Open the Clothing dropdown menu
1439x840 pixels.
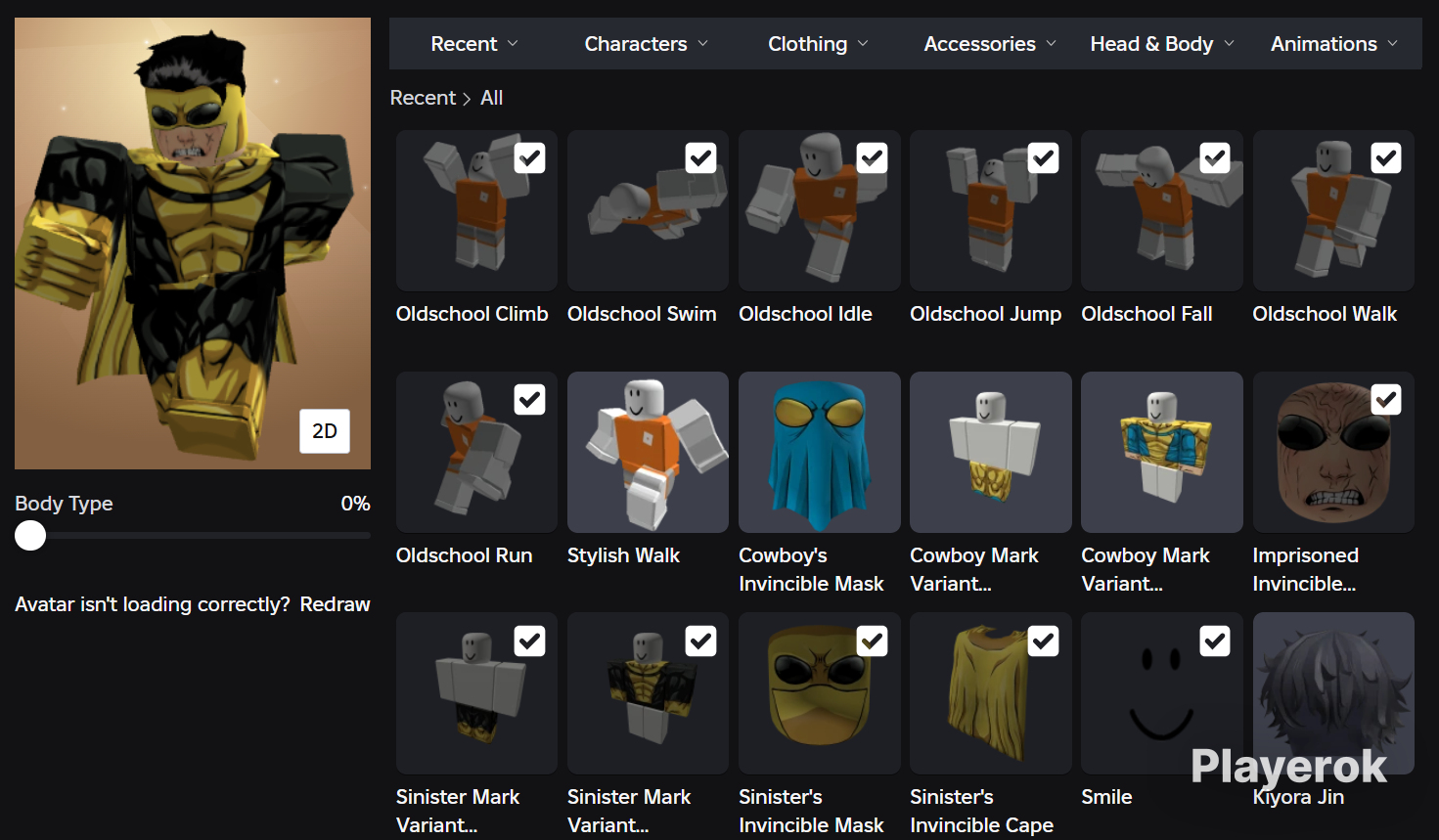coord(818,44)
